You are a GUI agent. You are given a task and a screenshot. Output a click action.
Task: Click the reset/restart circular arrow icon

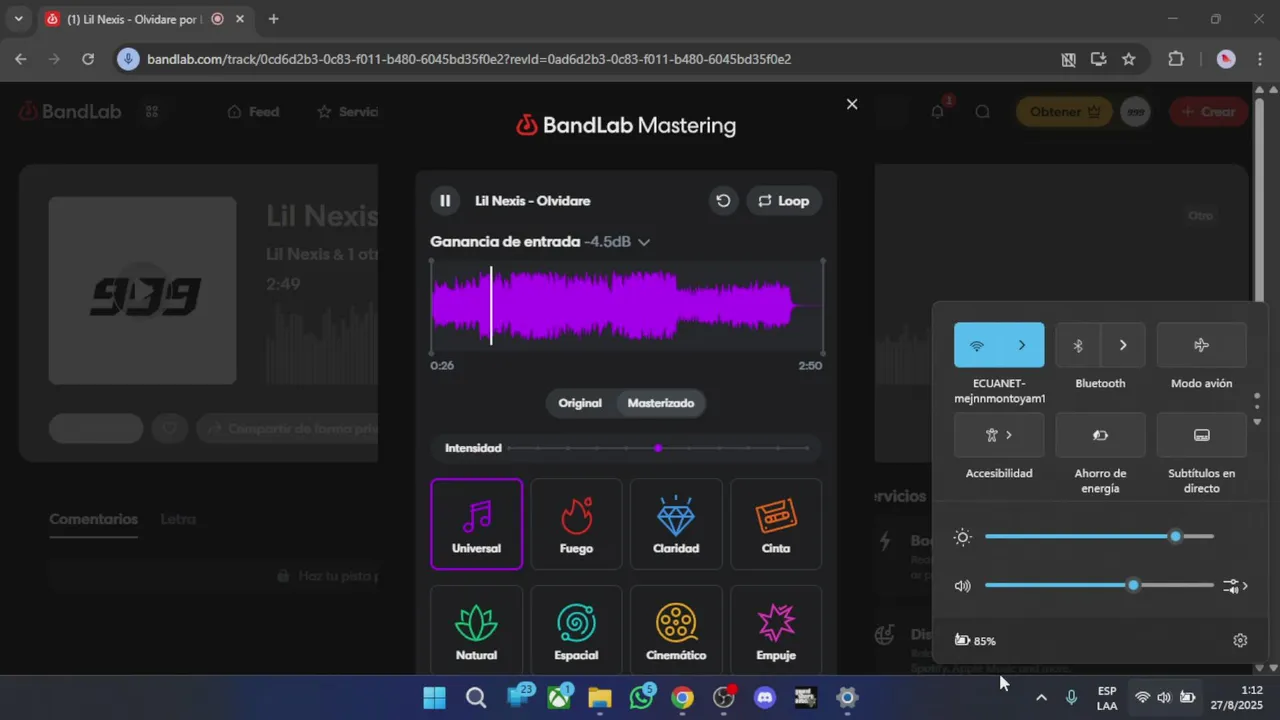coord(723,201)
